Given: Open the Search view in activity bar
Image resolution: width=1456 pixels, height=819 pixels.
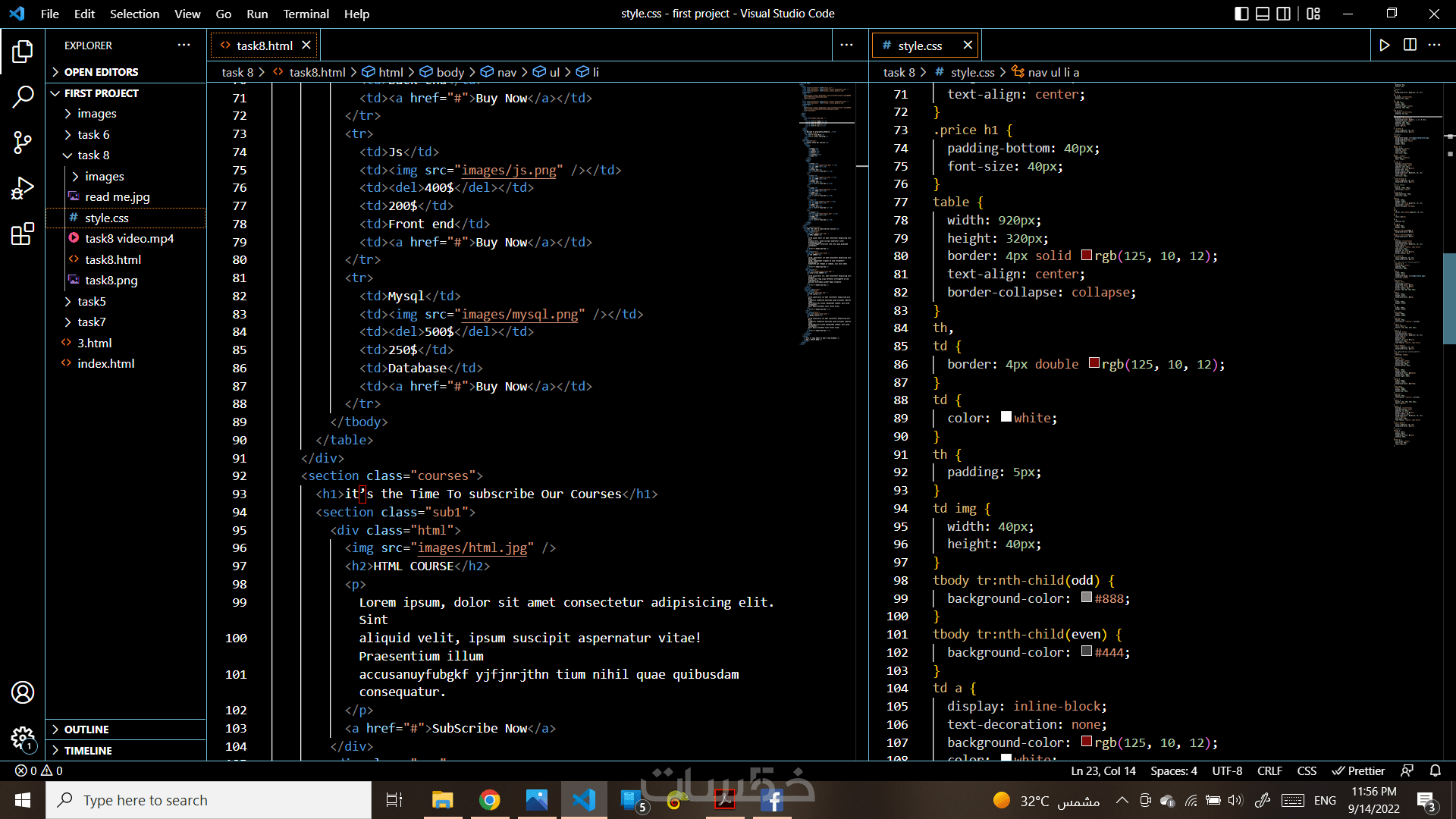Looking at the screenshot, I should (x=23, y=96).
